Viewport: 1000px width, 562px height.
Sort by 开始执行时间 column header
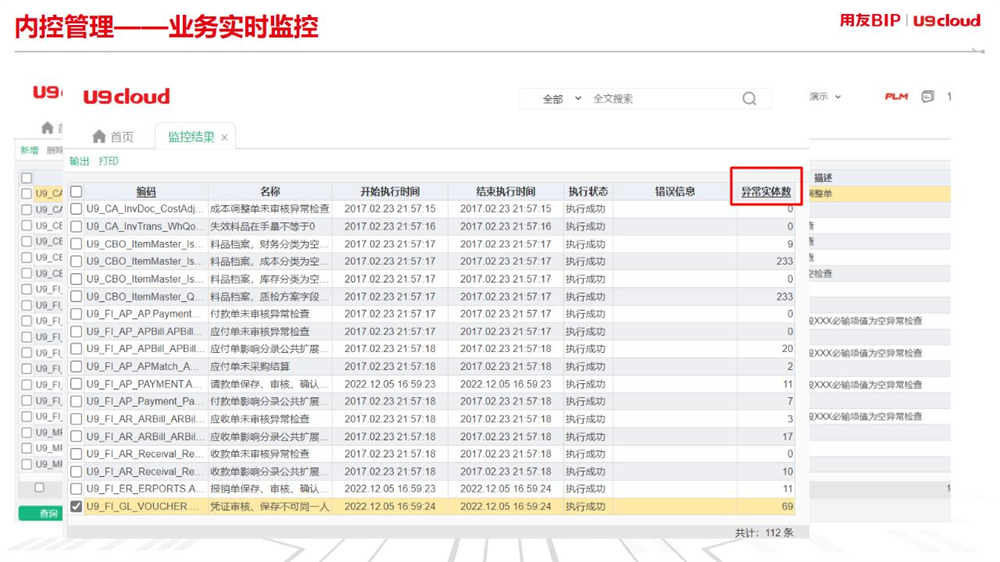(390, 191)
